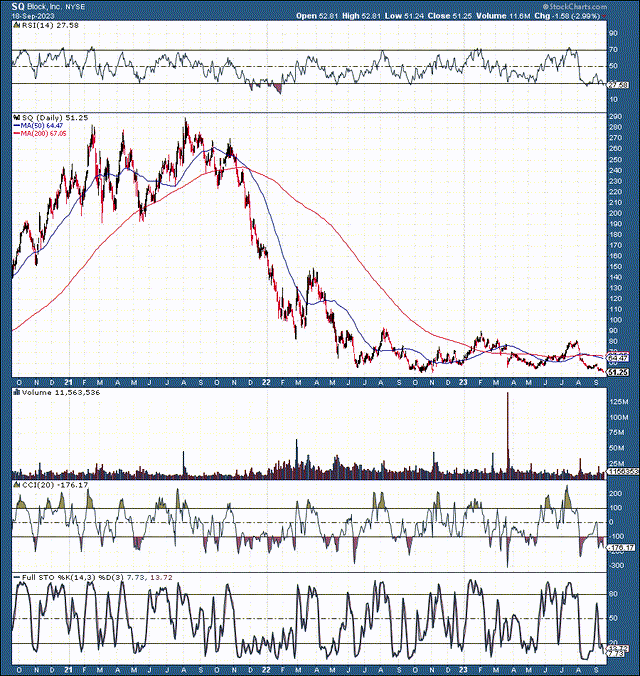
Task: Click the 'Block, Inc.' company name
Action: click(45, 7)
